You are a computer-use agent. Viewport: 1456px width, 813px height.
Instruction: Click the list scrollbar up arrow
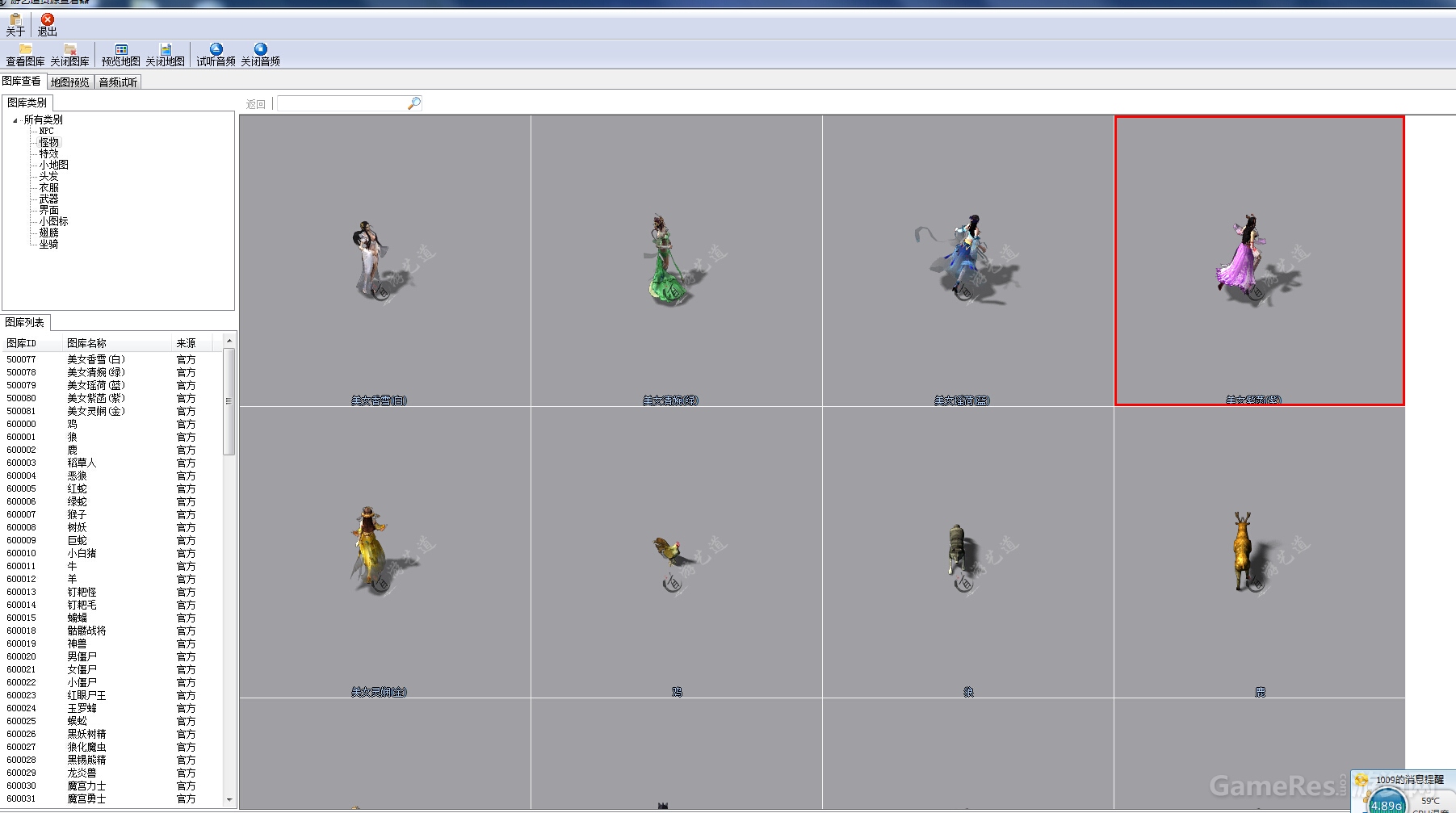(229, 341)
